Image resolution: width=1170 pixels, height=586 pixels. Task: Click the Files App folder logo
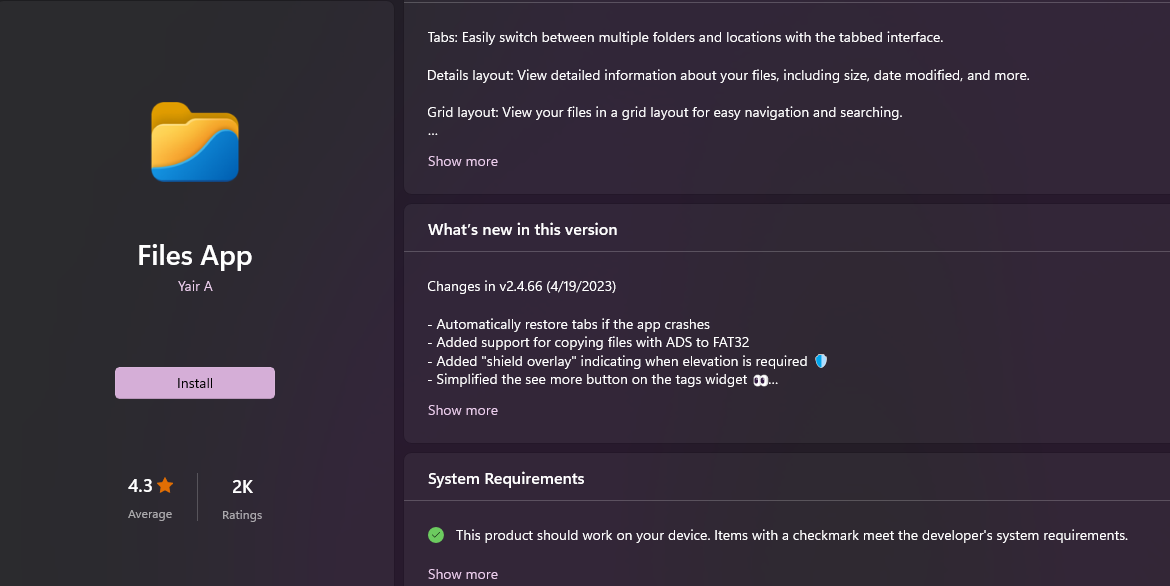point(195,141)
